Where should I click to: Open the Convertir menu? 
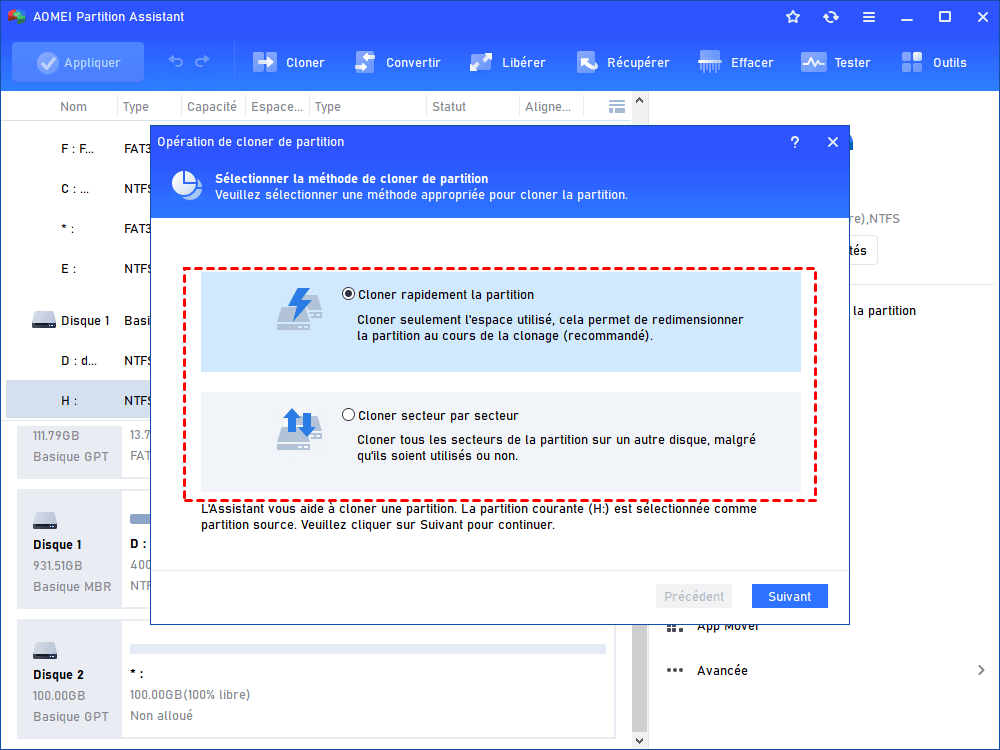coord(397,62)
